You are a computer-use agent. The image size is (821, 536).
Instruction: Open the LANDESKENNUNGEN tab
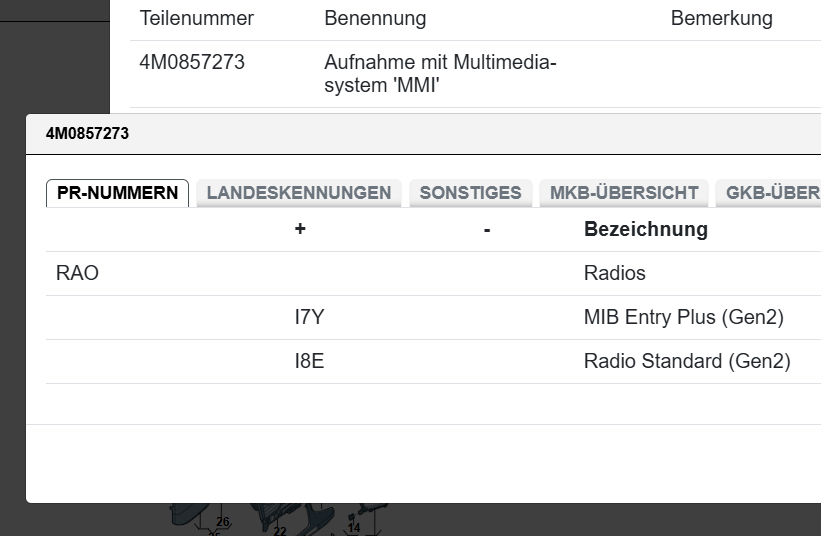click(298, 193)
